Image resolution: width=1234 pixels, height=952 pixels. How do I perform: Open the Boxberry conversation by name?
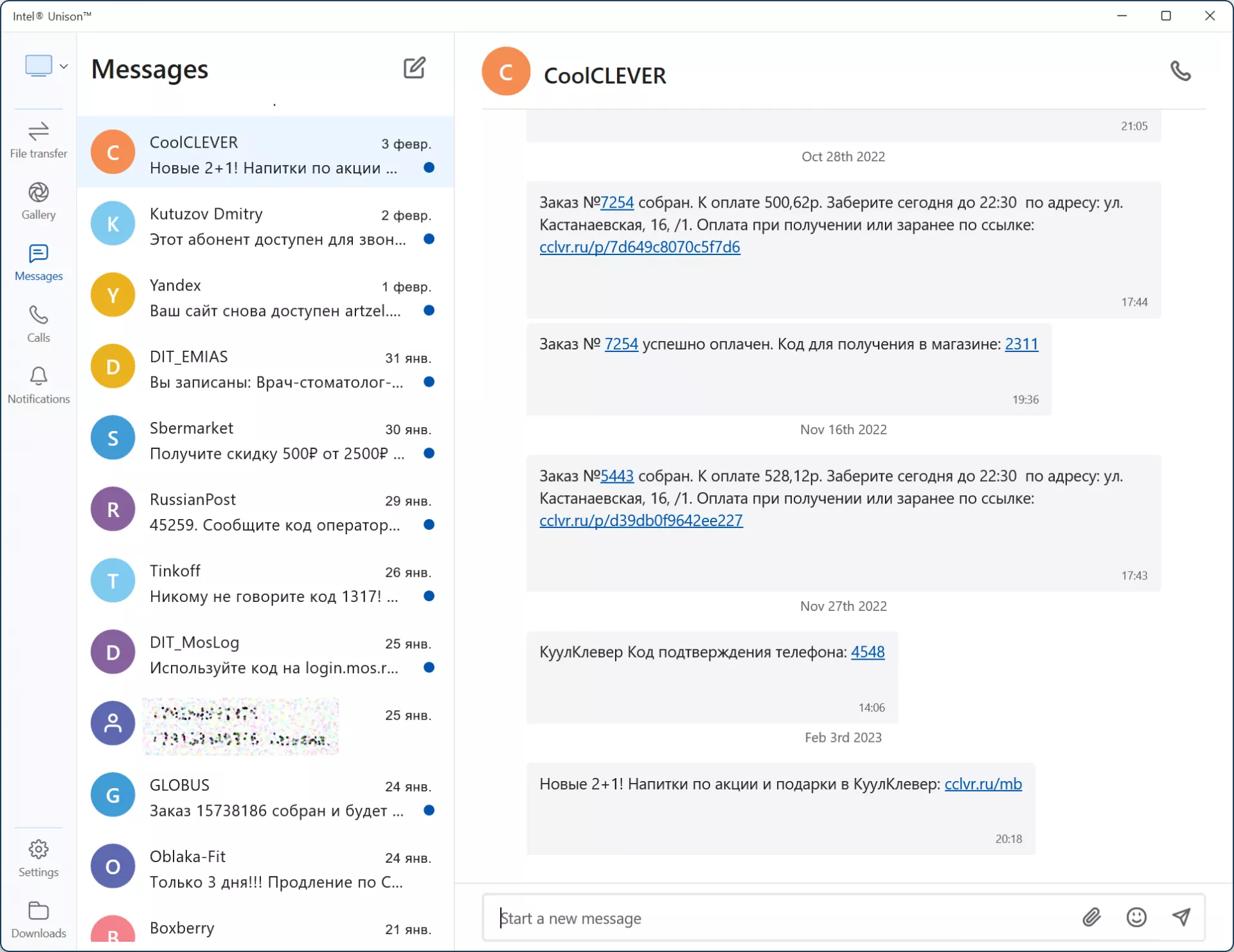pyautogui.click(x=182, y=928)
